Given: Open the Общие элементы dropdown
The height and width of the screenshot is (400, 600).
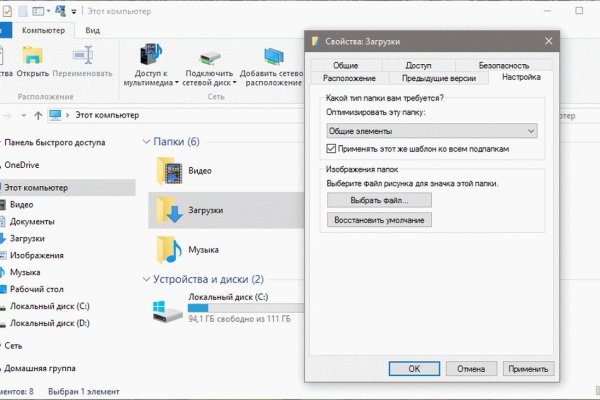Looking at the screenshot, I should pyautogui.click(x=432, y=130).
